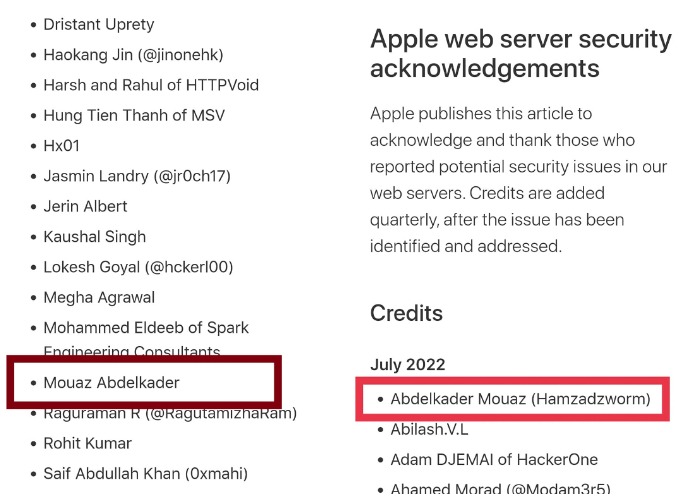The width and height of the screenshot is (700, 500).
Task: Click the boxed Mouaz Abdelkader entry
Action: [x=111, y=382]
